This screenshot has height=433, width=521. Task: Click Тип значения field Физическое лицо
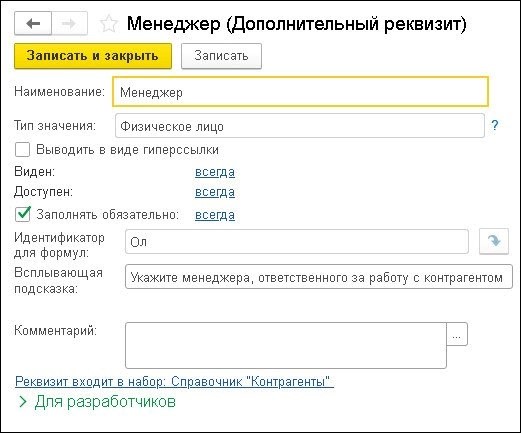[300, 126]
